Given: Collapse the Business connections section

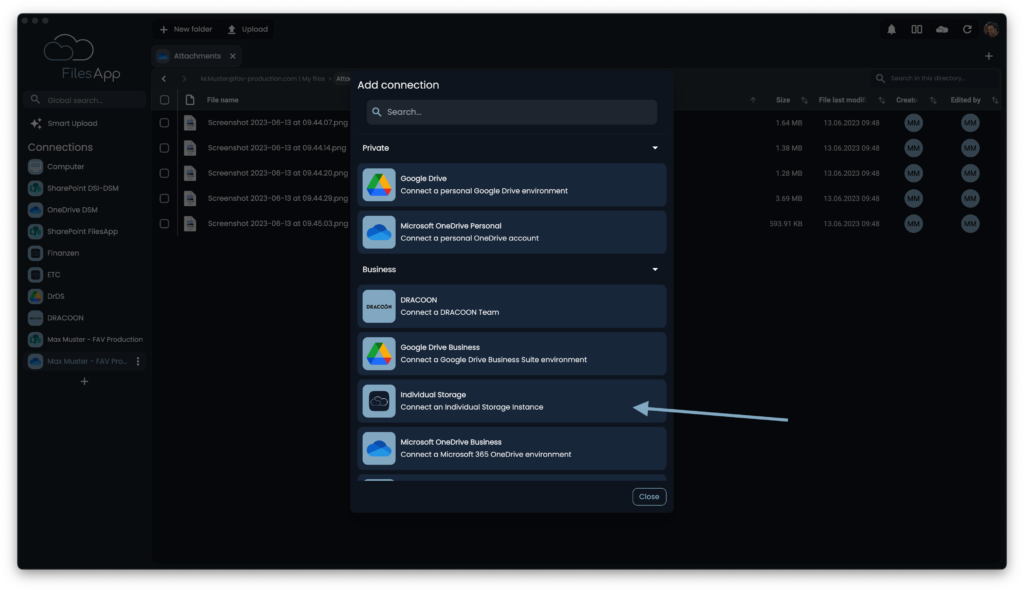Looking at the screenshot, I should [x=655, y=270].
